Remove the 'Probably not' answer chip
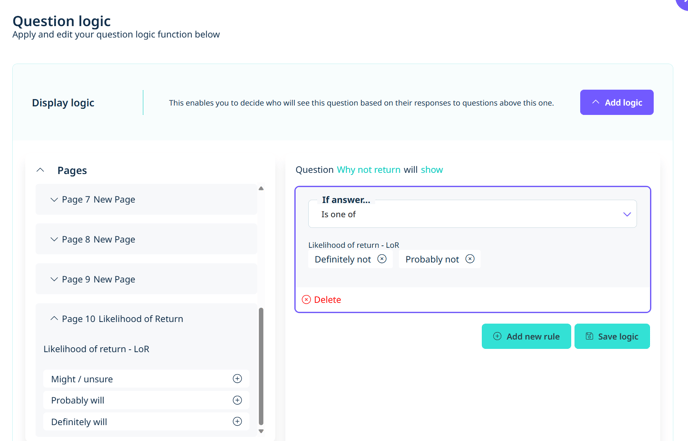The image size is (688, 441). [x=470, y=259]
